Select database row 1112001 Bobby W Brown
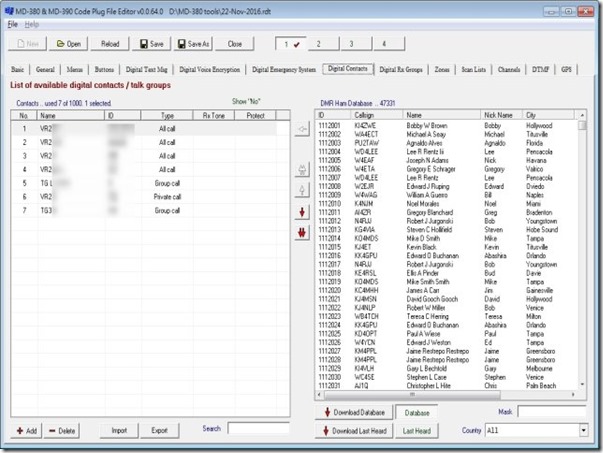 click(446, 126)
